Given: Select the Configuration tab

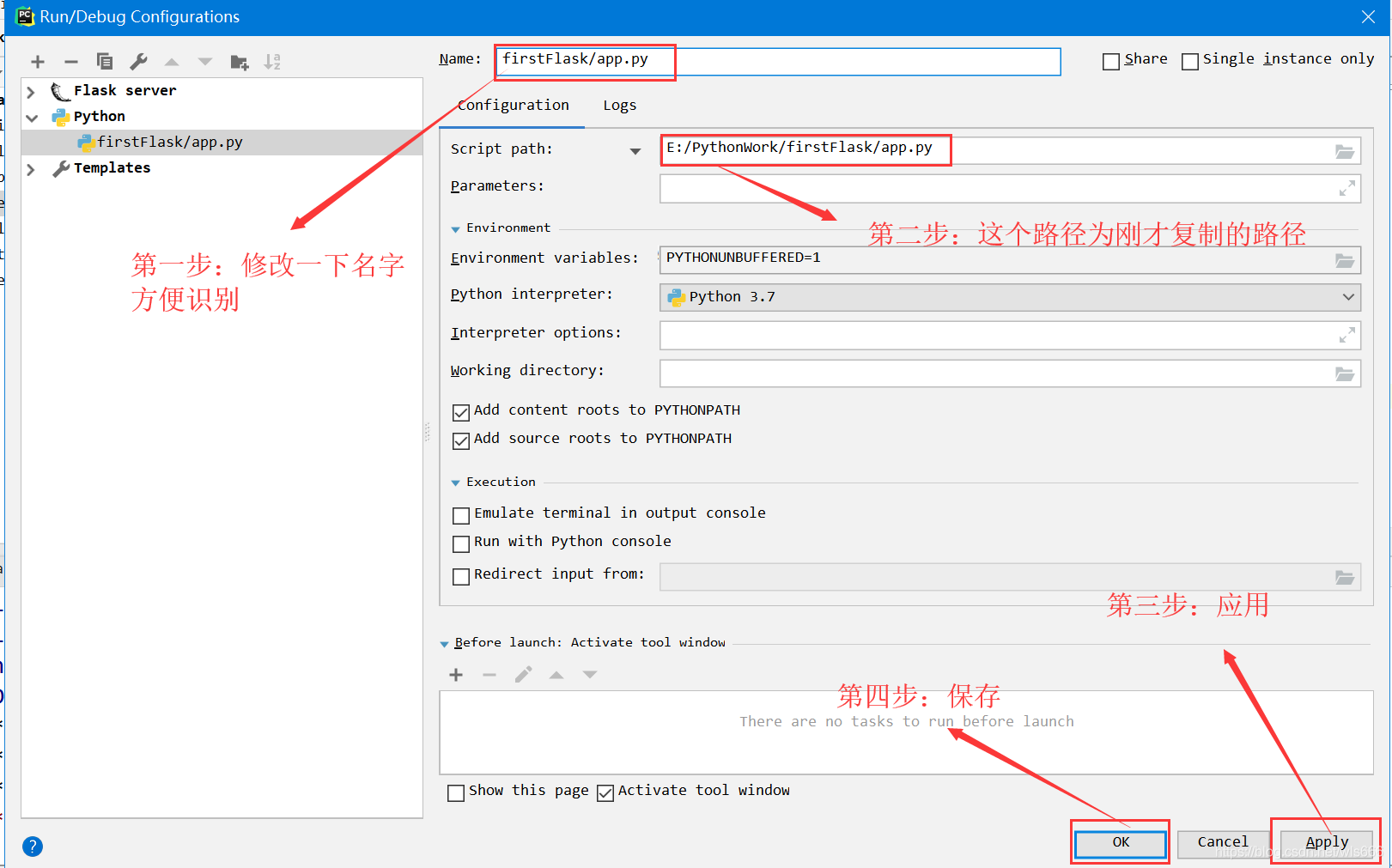Looking at the screenshot, I should pyautogui.click(x=513, y=106).
